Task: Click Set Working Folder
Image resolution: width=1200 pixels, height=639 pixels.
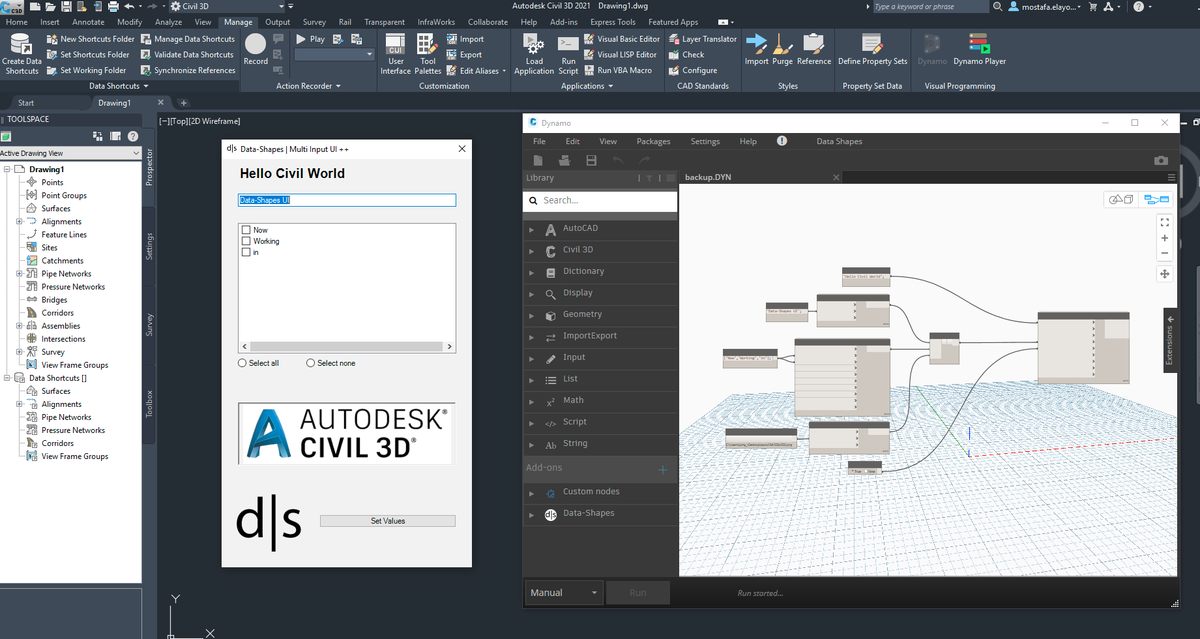Action: [x=86, y=70]
